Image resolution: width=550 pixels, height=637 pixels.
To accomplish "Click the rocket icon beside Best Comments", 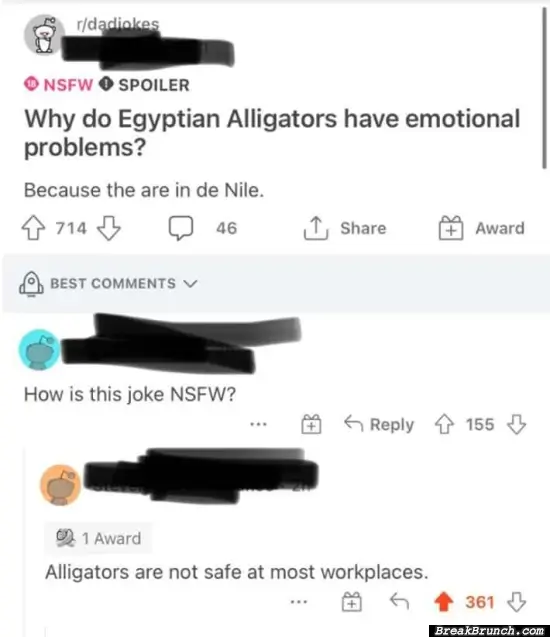I will [x=31, y=284].
